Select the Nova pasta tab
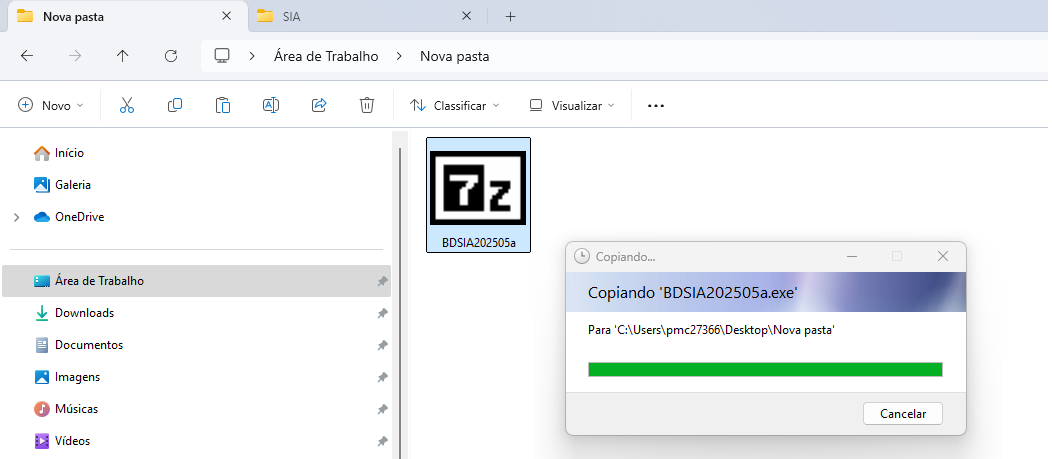 click(x=125, y=16)
